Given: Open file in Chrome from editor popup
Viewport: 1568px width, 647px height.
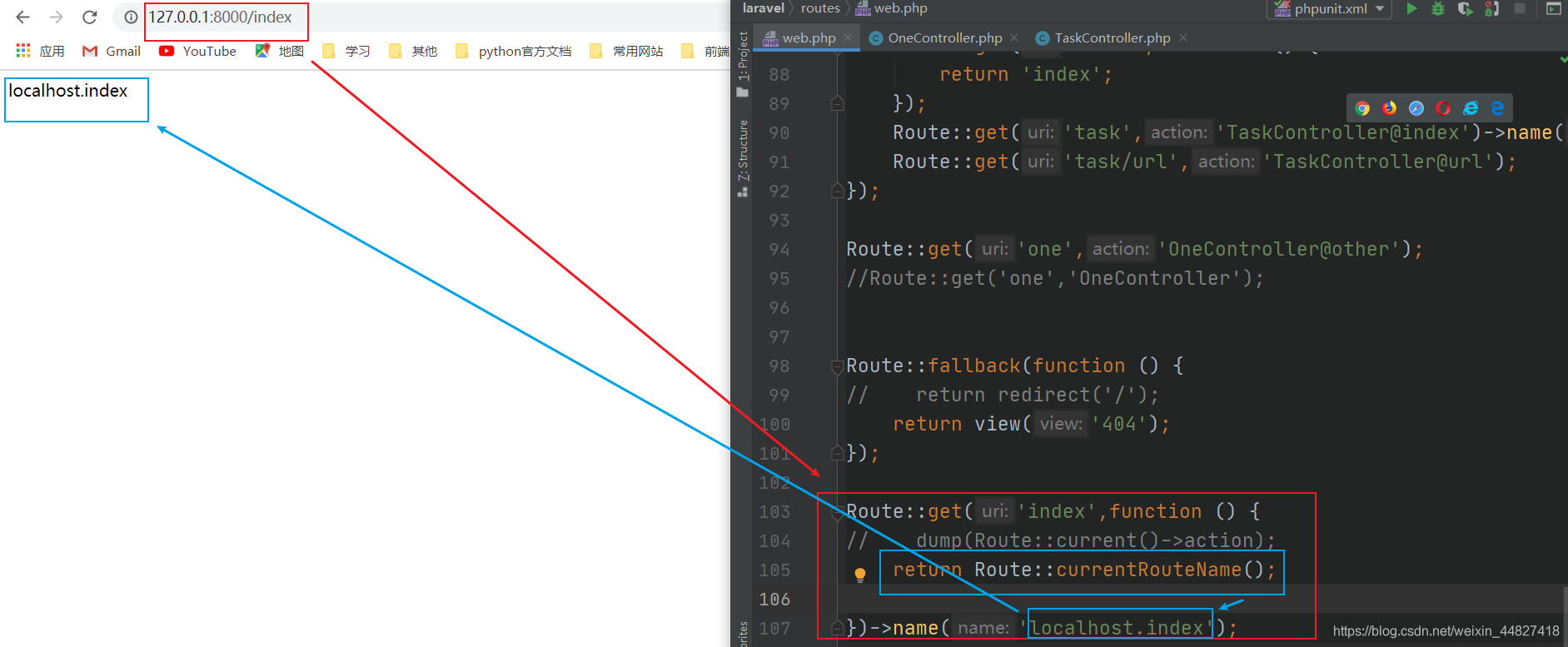Looking at the screenshot, I should pos(1362,108).
